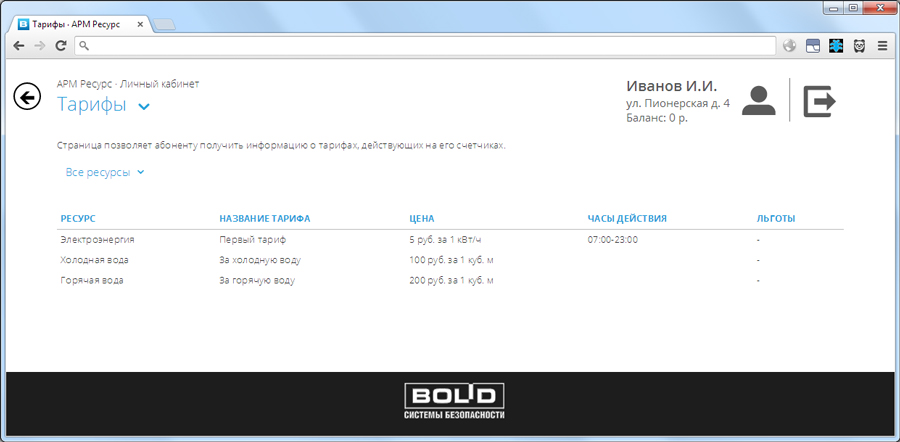
Task: Click the logout exit icon
Action: click(819, 101)
